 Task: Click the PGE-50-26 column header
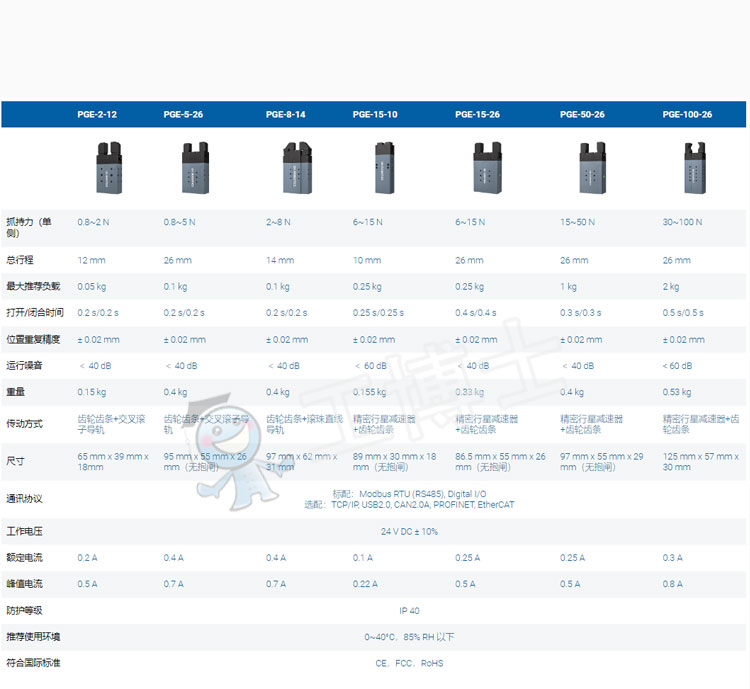[582, 115]
